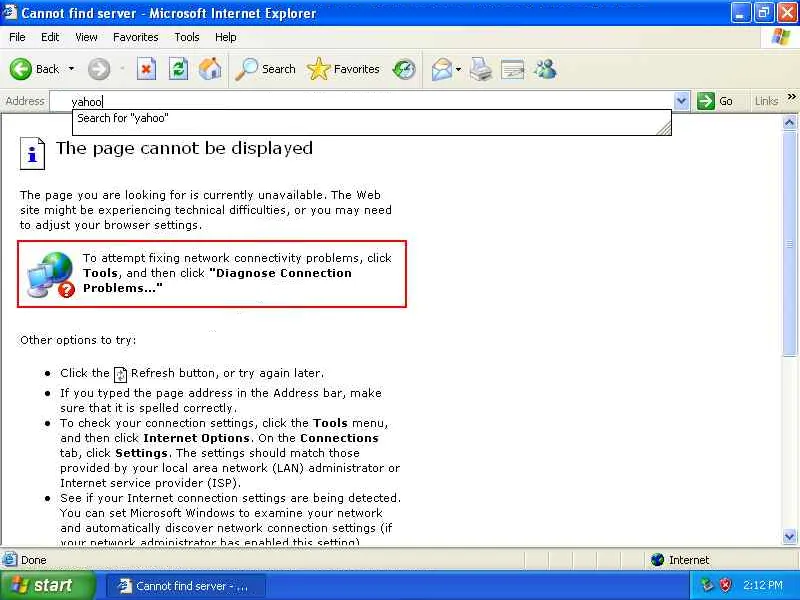Open the Help menu

[x=226, y=37]
